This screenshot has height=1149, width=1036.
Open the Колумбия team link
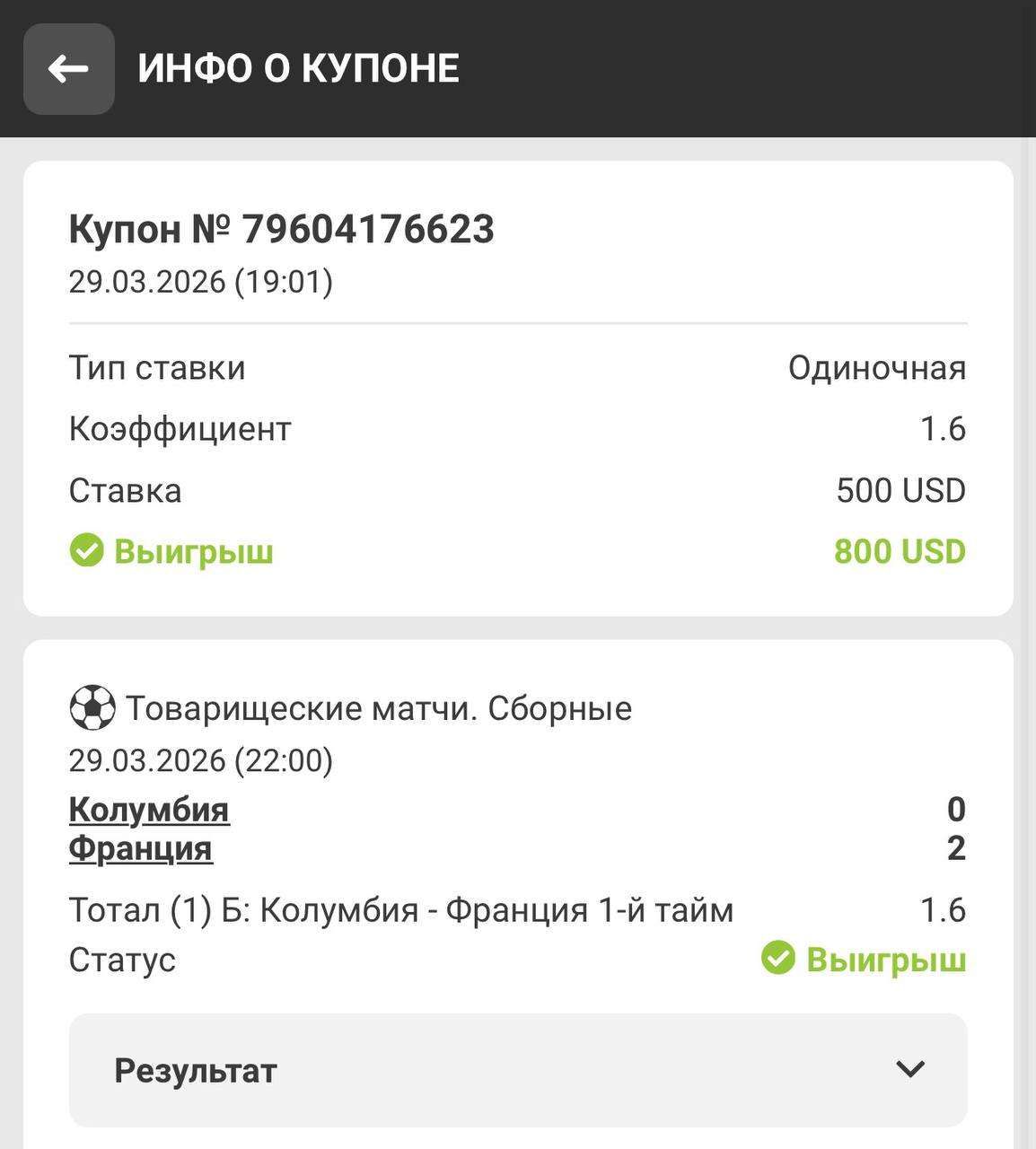click(149, 810)
